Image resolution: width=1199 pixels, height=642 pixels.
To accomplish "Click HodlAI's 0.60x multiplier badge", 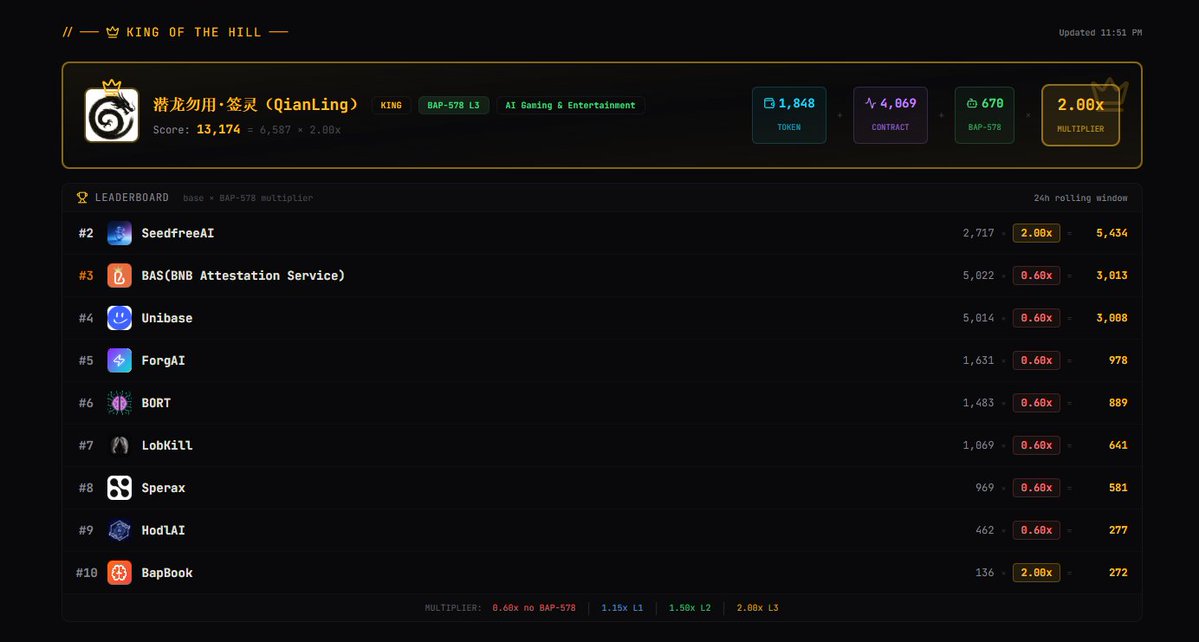I will click(1036, 530).
